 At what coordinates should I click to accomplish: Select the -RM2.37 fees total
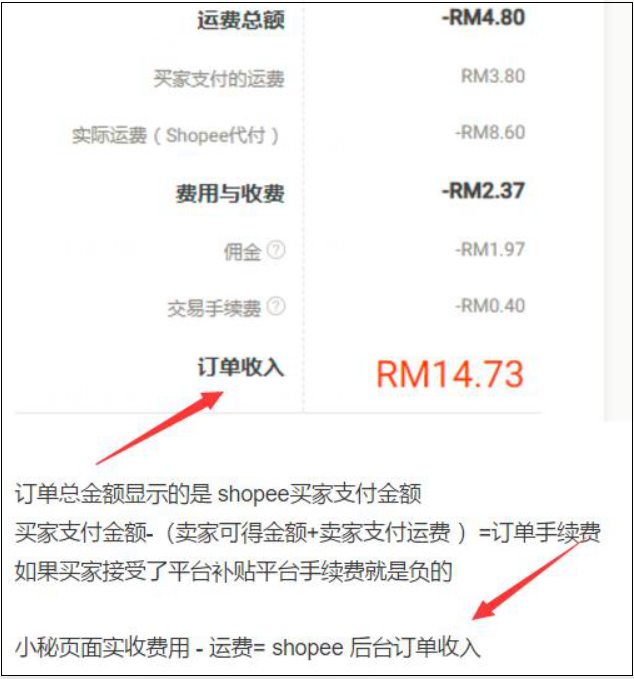(x=483, y=191)
